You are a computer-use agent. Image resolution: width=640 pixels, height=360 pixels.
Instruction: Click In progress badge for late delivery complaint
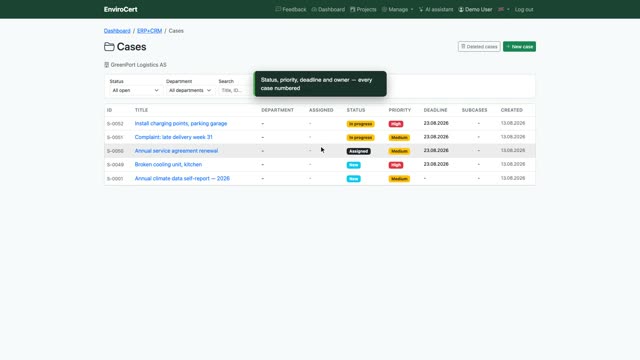point(360,138)
